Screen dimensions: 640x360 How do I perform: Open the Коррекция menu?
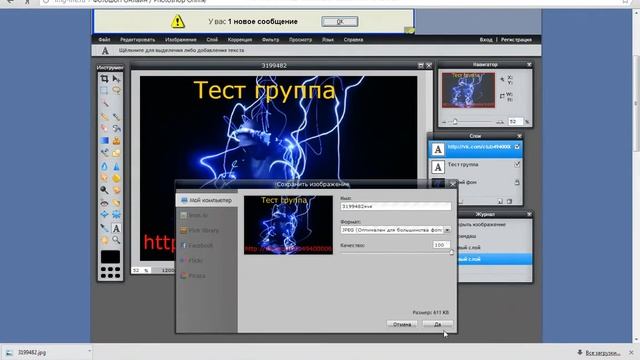pyautogui.click(x=240, y=40)
